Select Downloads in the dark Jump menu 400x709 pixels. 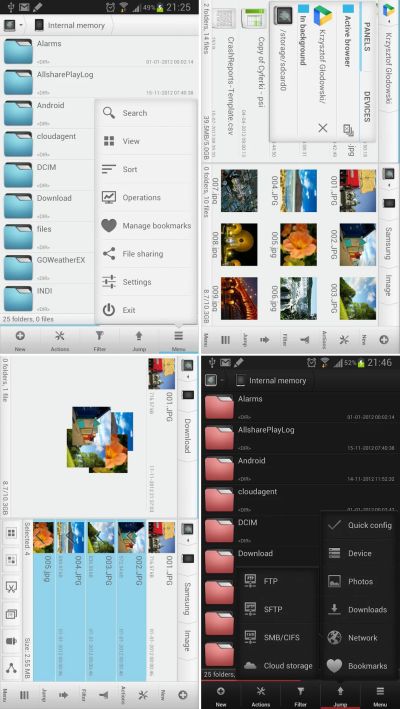[x=360, y=610]
